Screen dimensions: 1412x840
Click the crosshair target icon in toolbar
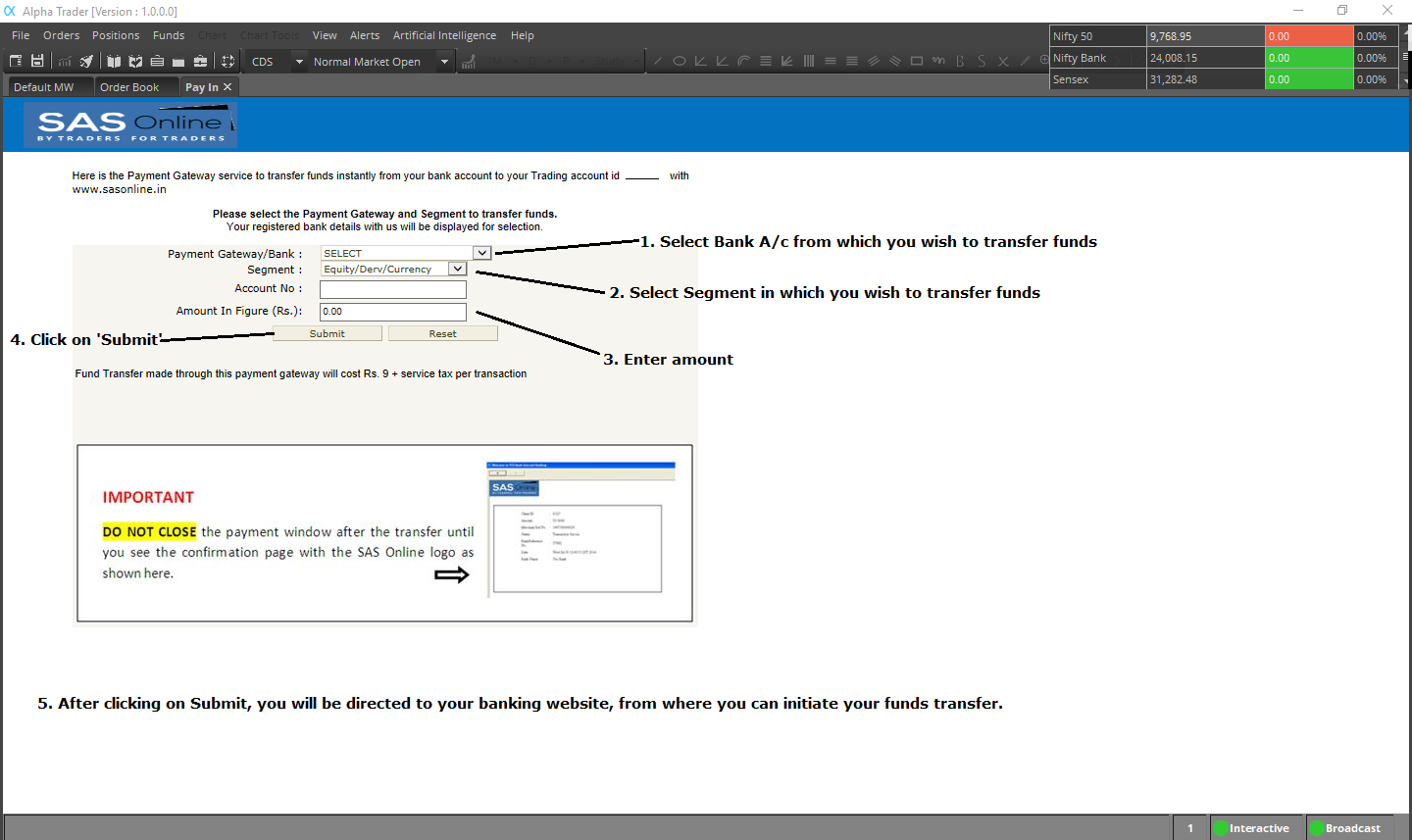pyautogui.click(x=227, y=61)
